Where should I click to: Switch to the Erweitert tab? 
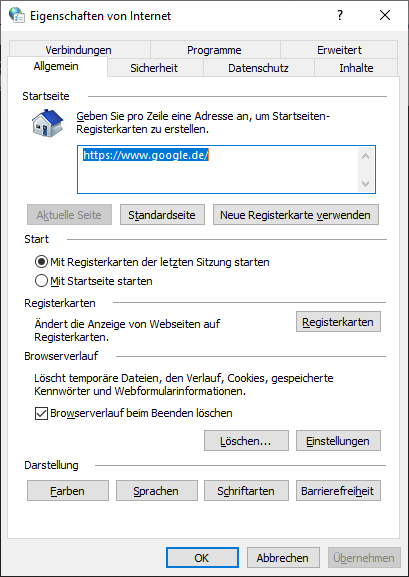tap(339, 50)
